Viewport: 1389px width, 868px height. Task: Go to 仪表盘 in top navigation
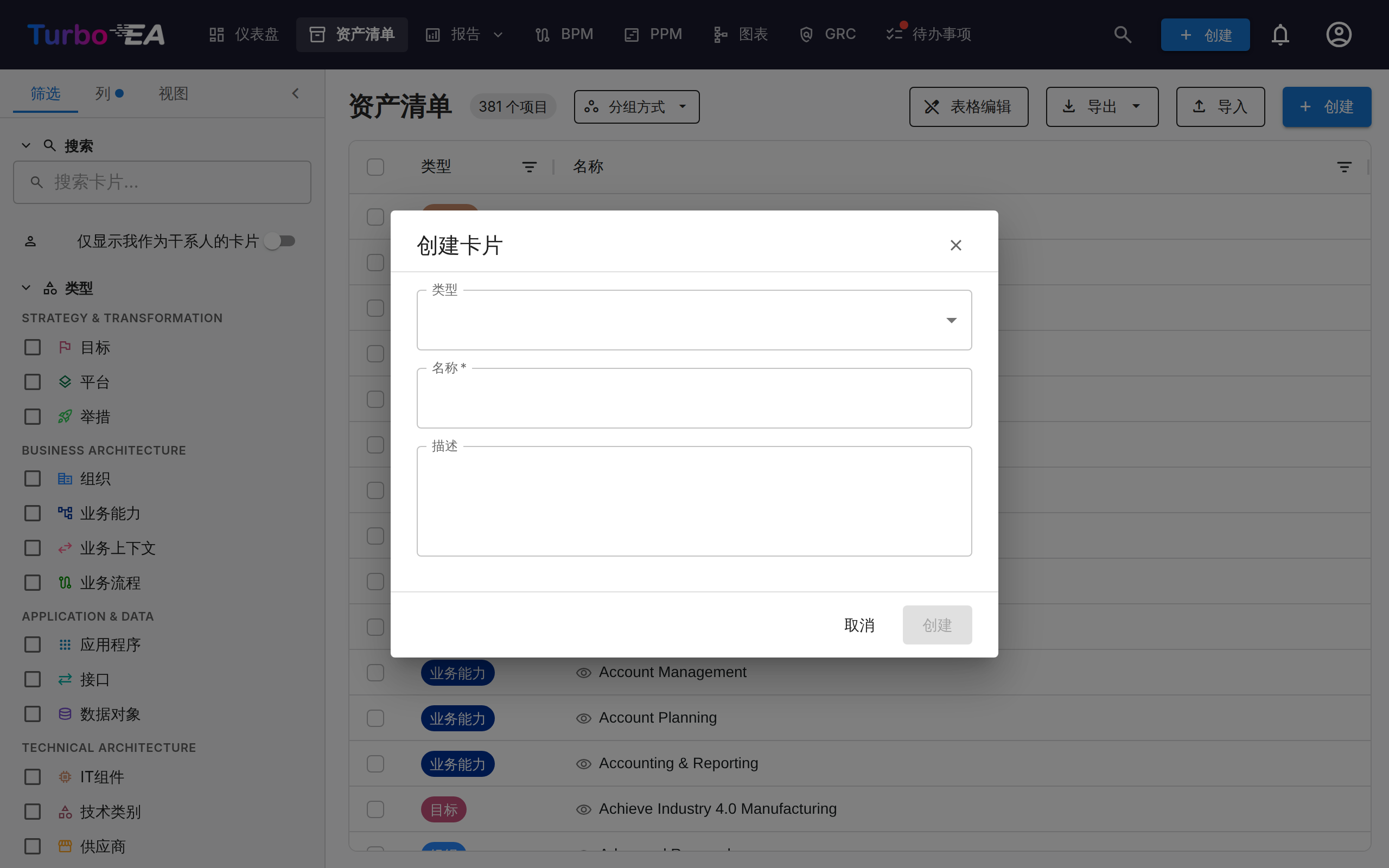[244, 34]
